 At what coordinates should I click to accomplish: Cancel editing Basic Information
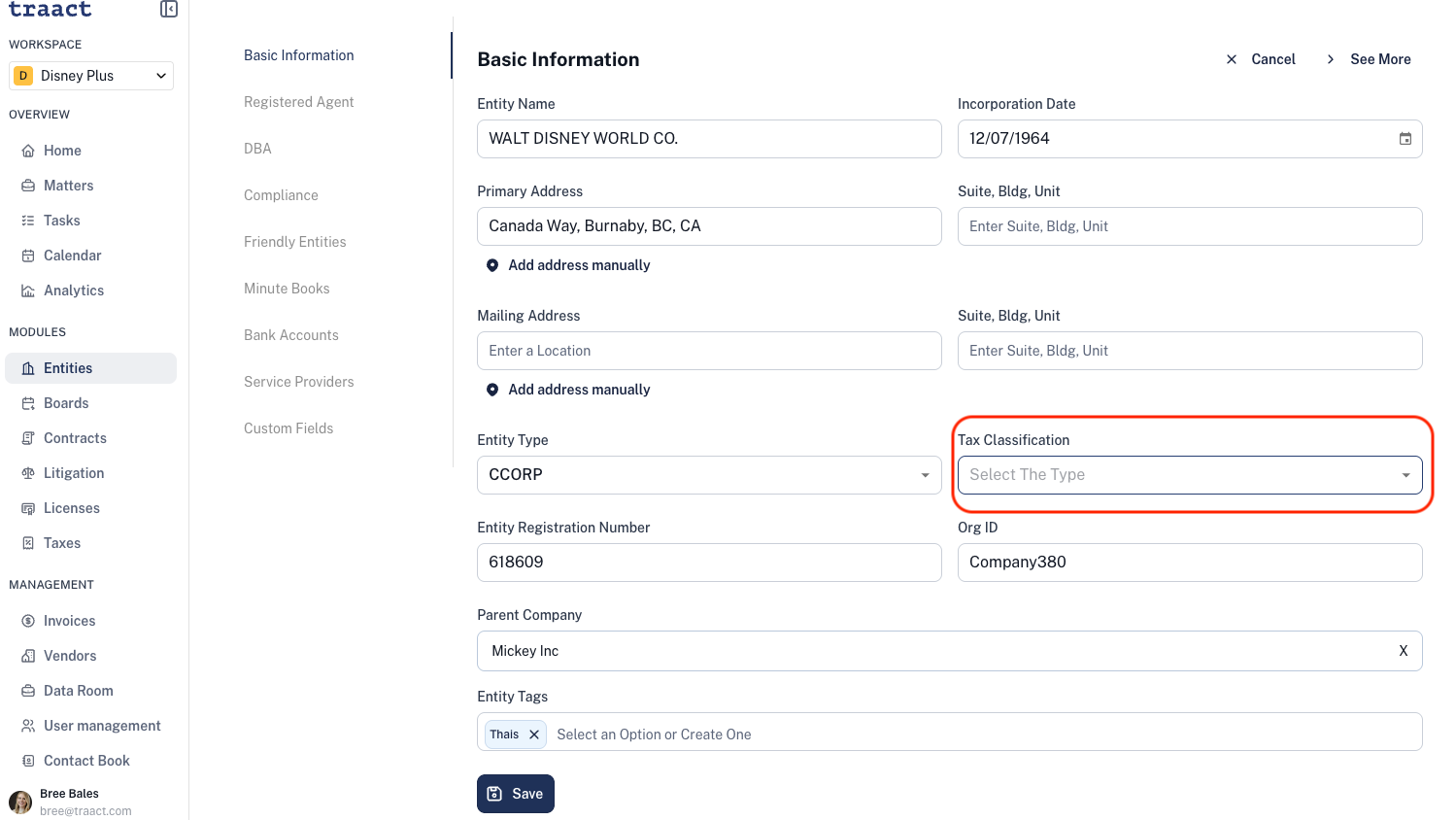click(1261, 59)
